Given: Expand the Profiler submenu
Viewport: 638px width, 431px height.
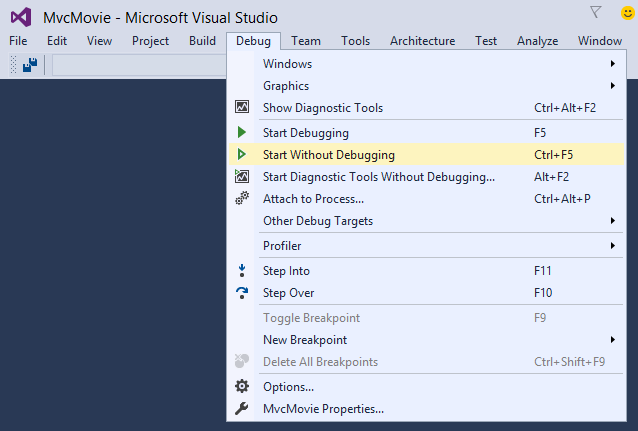Looking at the screenshot, I should (x=426, y=245).
